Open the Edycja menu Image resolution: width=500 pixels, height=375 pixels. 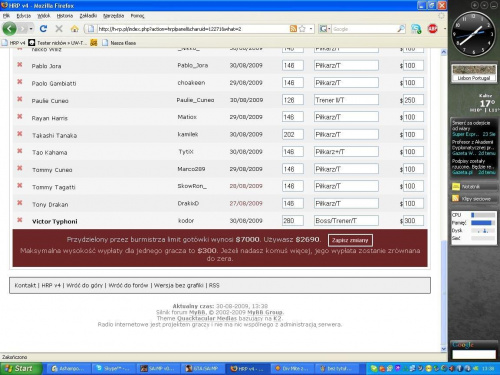(x=23, y=16)
